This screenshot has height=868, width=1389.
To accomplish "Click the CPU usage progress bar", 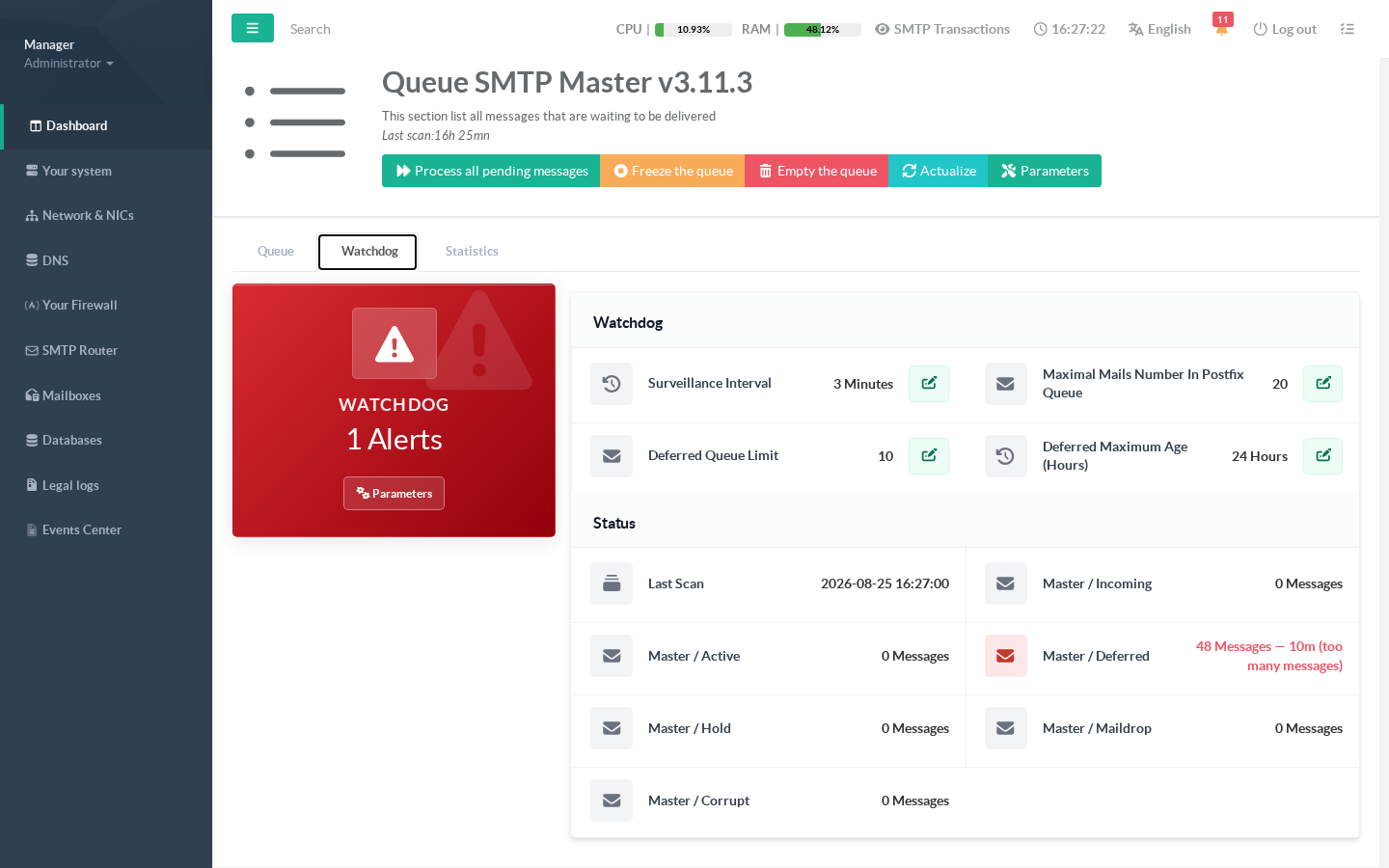I will pyautogui.click(x=694, y=30).
